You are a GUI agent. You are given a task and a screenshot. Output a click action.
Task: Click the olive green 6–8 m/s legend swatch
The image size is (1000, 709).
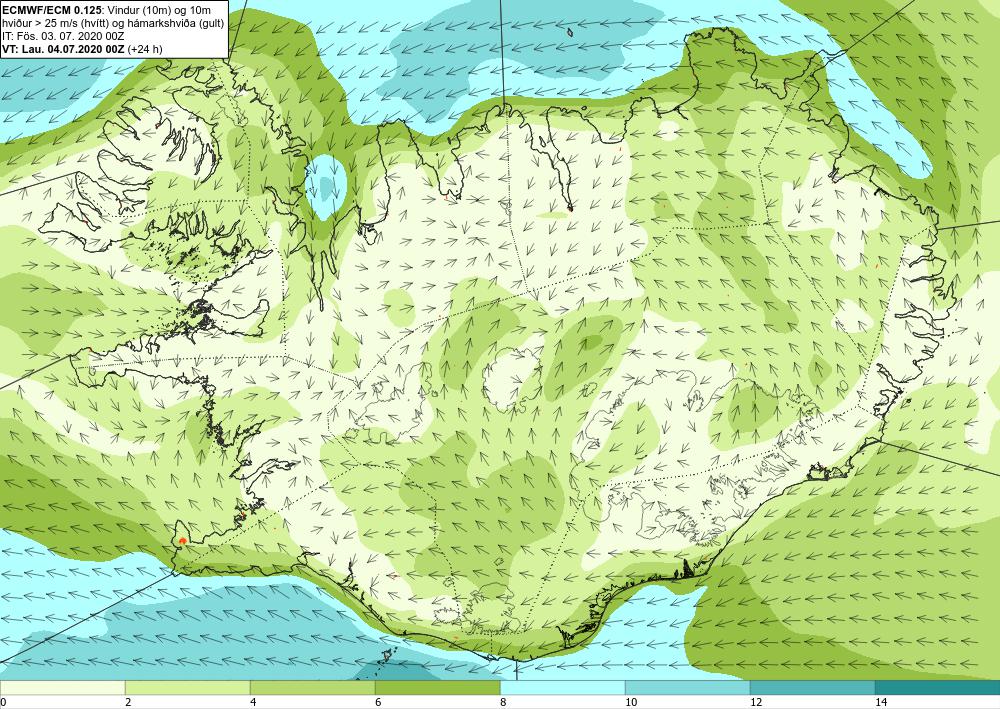tap(438, 687)
